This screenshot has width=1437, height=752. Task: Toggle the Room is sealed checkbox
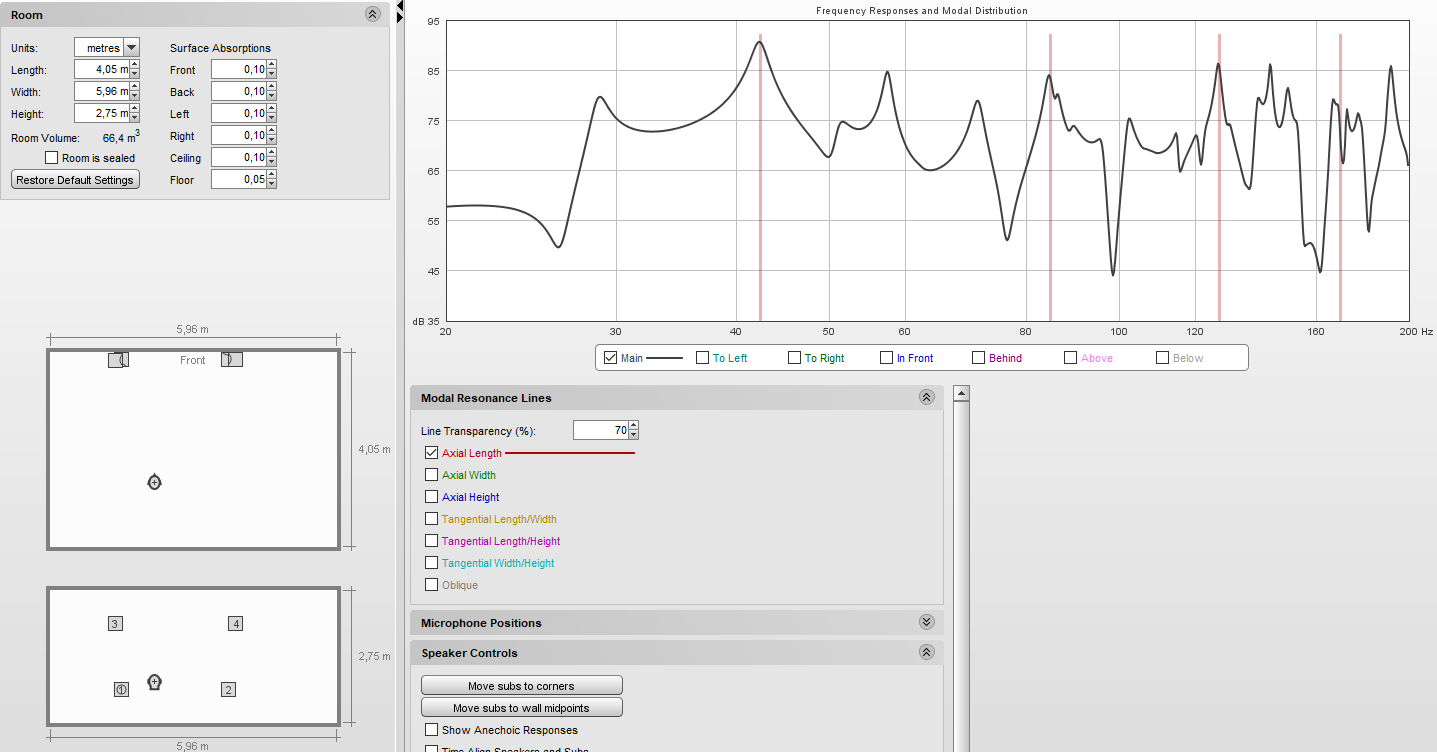[52, 158]
